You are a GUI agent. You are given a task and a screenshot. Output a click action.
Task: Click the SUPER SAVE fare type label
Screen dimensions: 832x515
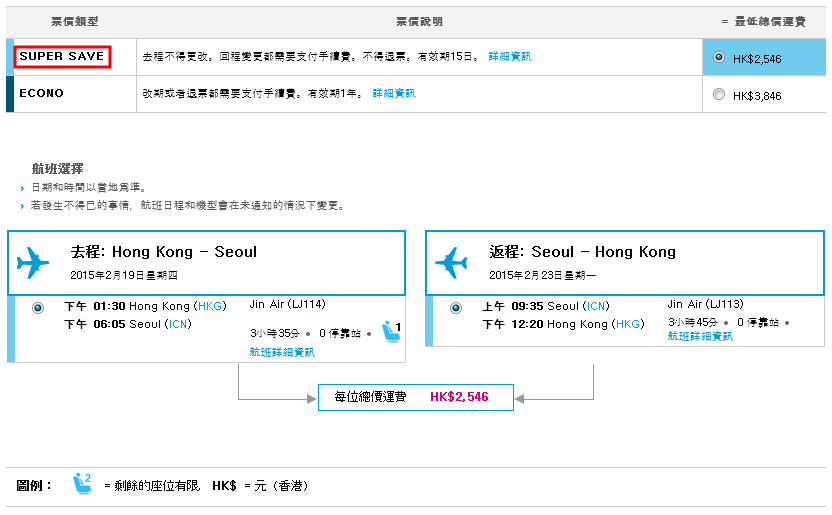(61, 57)
